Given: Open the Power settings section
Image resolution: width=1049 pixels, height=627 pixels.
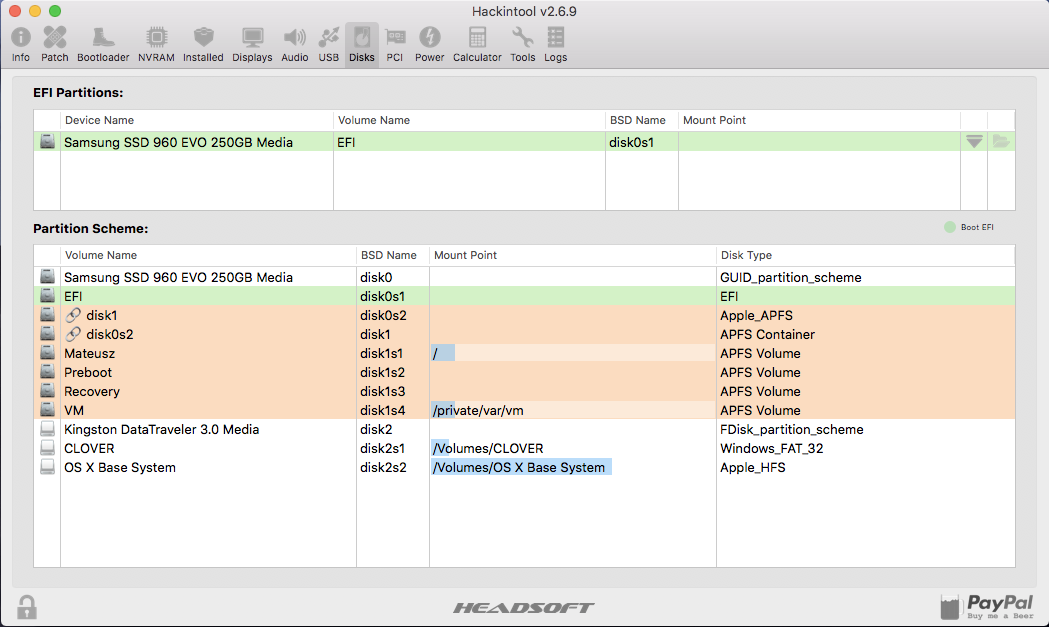Looking at the screenshot, I should click(x=430, y=45).
